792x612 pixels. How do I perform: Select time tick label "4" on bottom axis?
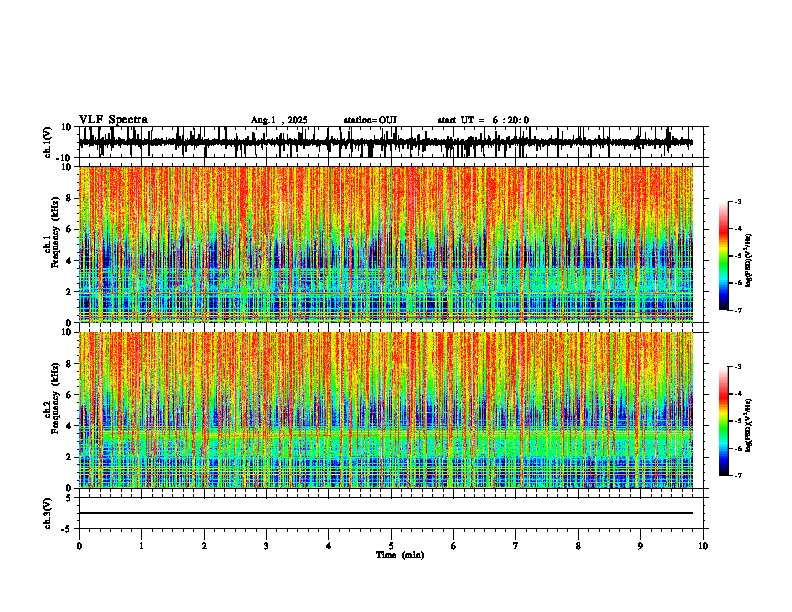(x=329, y=546)
